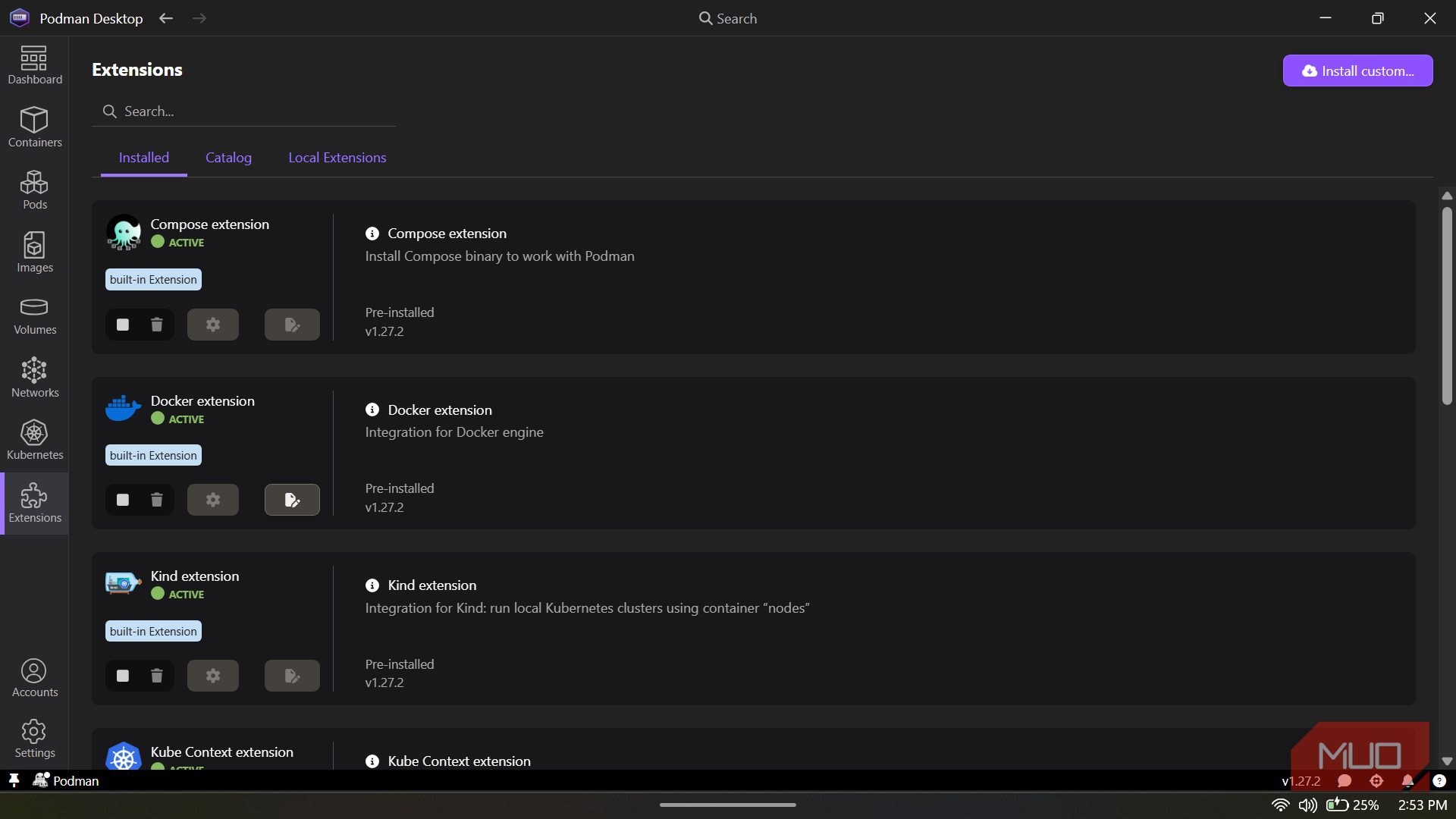Screen dimensions: 1456x819
Task: Open Kube Context extension details title
Action: (459, 761)
